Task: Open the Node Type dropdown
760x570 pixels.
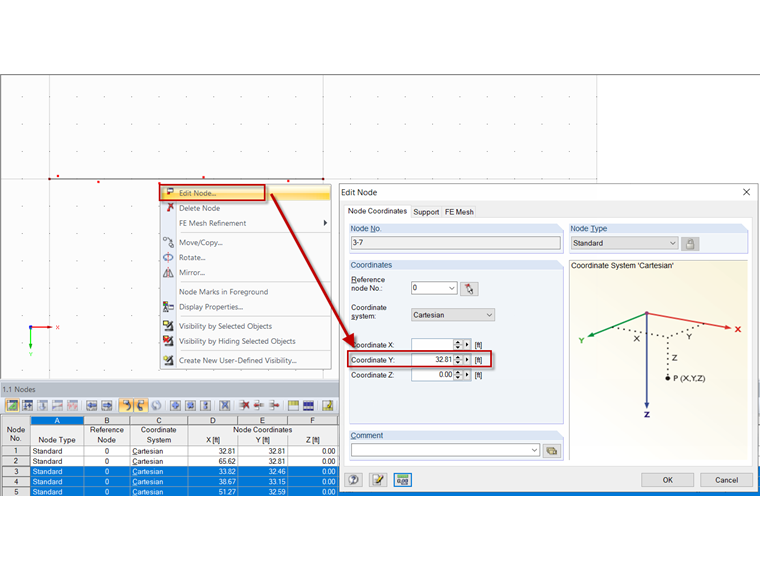Action: 624,243
